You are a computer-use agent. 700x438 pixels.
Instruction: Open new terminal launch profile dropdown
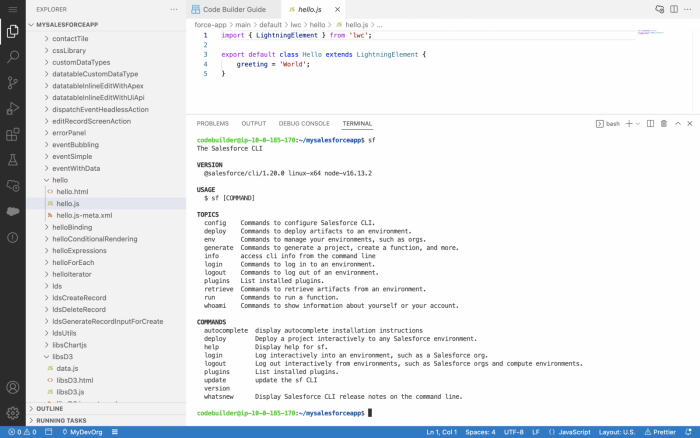639,123
